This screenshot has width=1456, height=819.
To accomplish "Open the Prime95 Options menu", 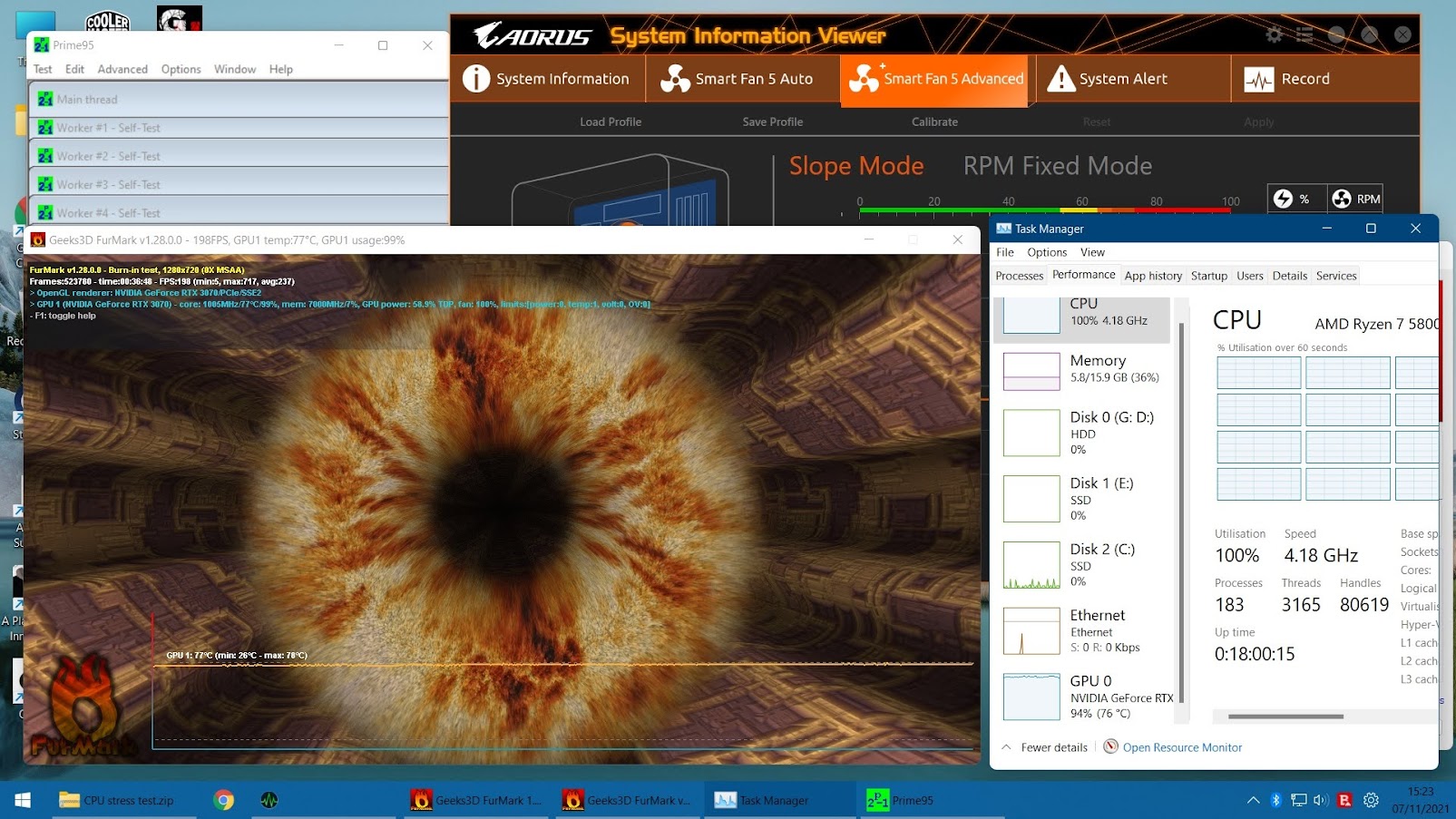I will 181,69.
